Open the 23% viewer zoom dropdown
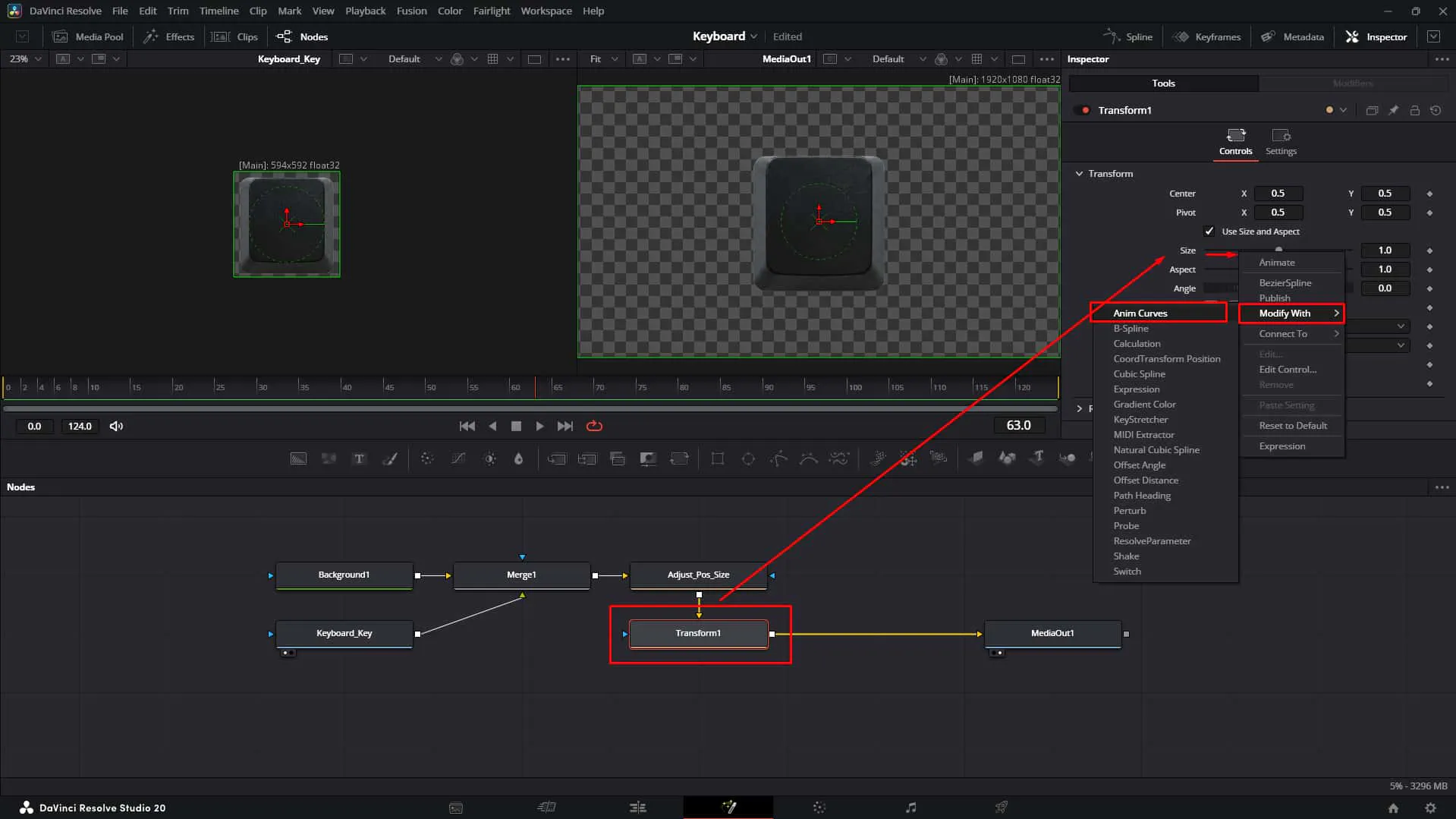This screenshot has width=1456, height=819. 25,59
